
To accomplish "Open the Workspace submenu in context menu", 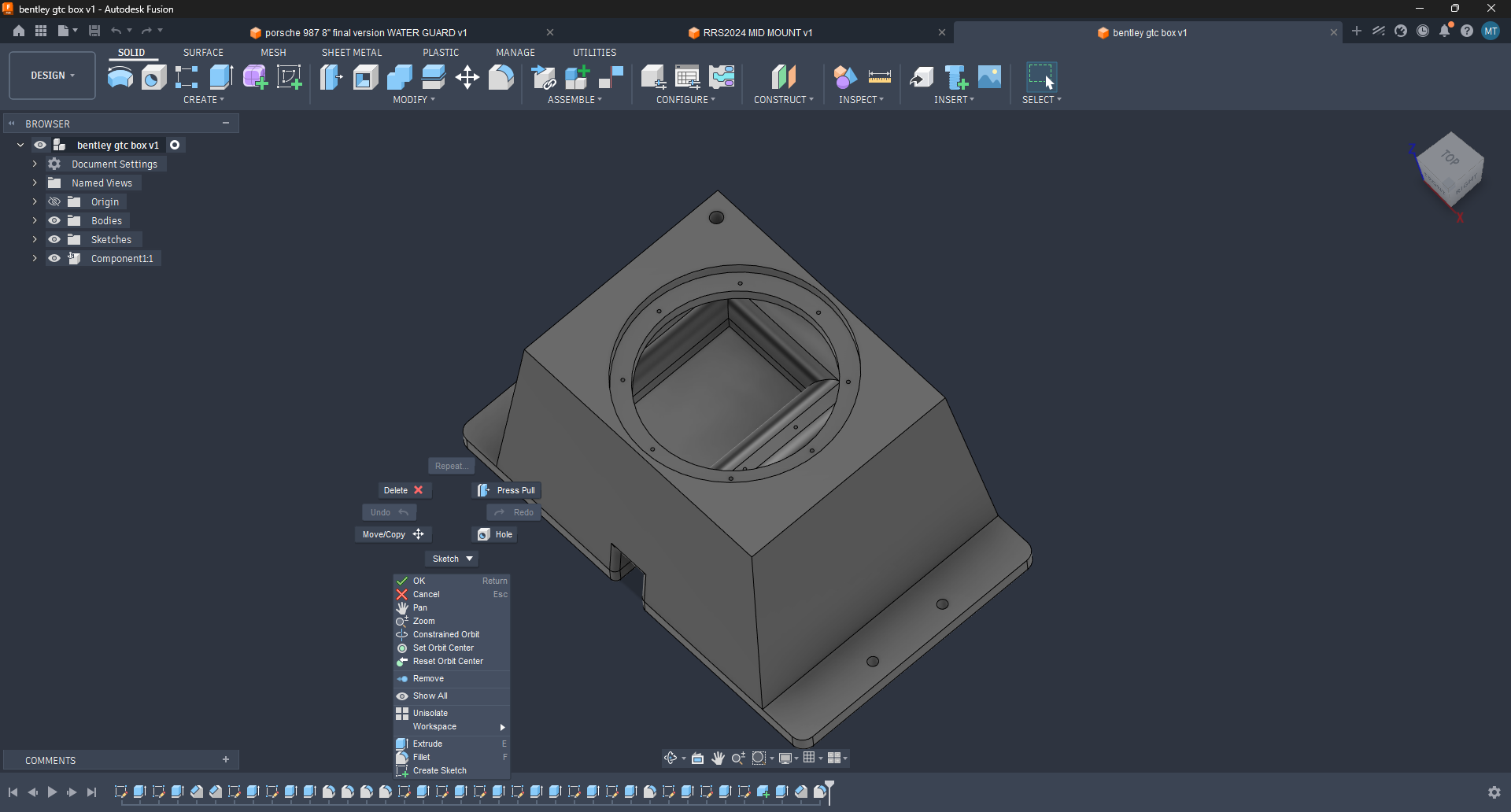I will (452, 726).
